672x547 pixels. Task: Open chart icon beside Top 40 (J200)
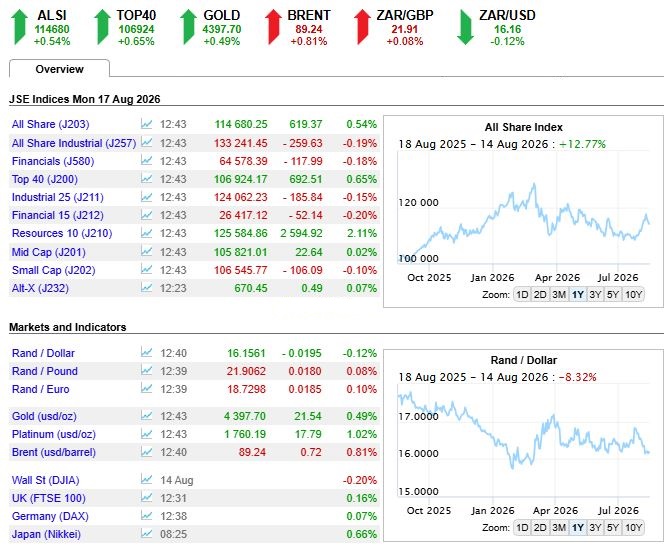coord(147,178)
